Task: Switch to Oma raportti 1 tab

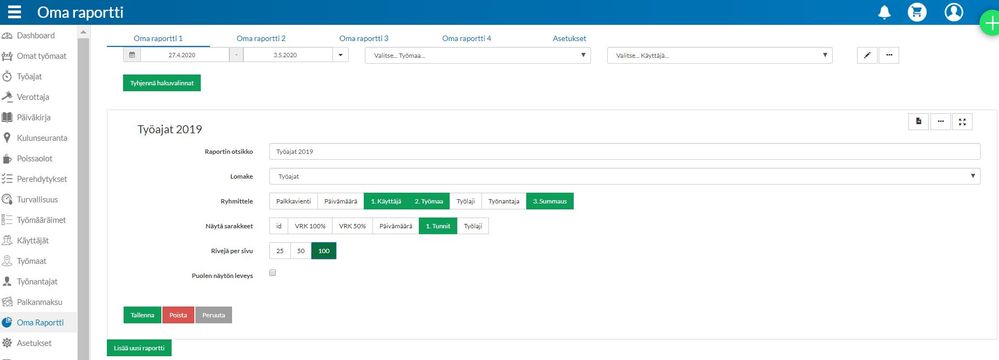Action: (x=158, y=38)
